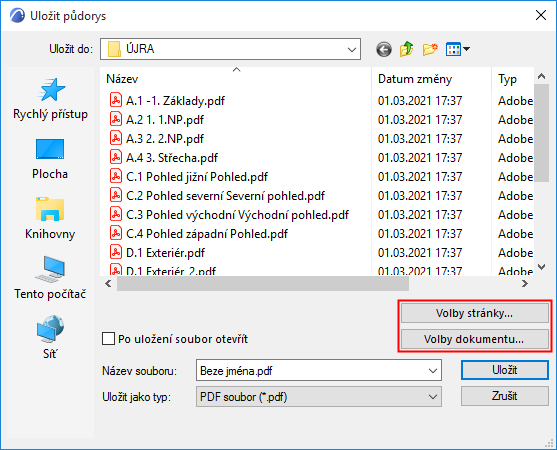Open the Uložit jako typ dropdown

click(x=319, y=397)
